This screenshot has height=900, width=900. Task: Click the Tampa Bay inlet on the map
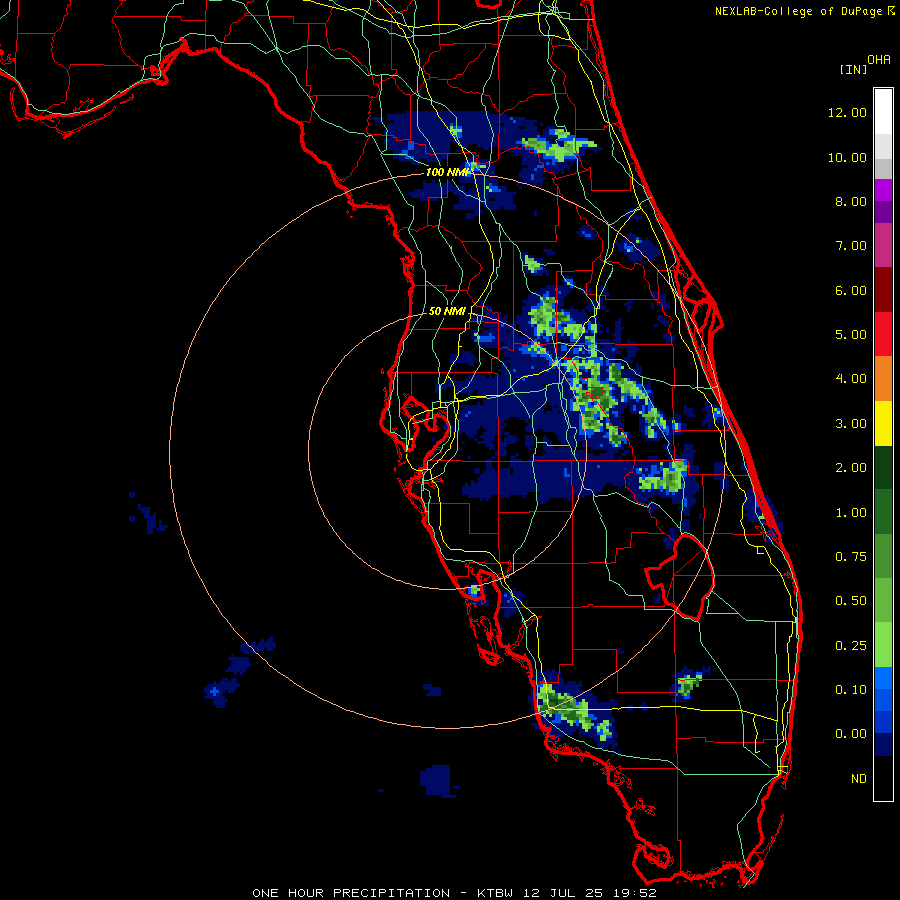tap(428, 431)
